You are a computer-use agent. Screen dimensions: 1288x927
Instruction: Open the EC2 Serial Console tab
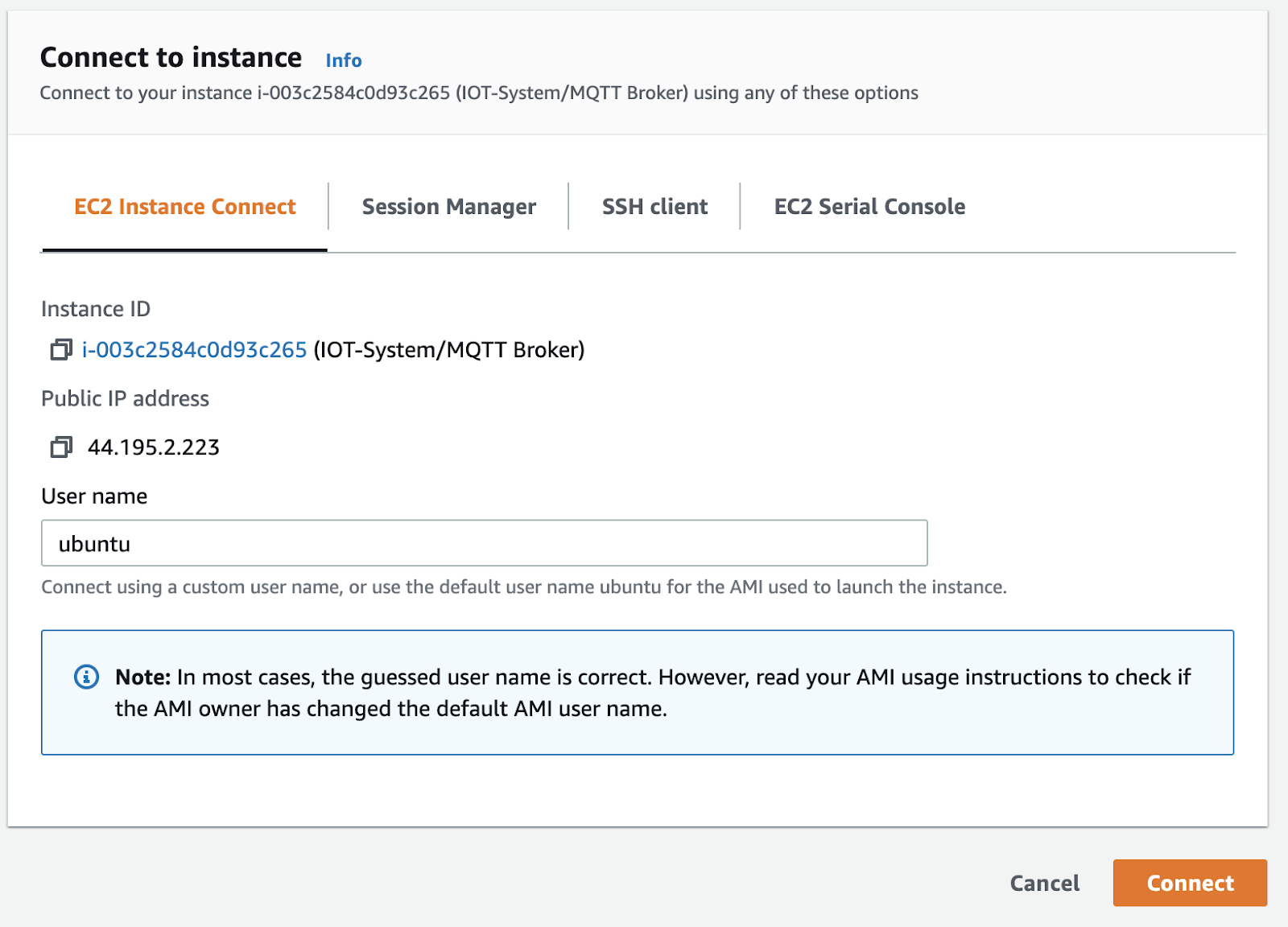[x=869, y=207]
